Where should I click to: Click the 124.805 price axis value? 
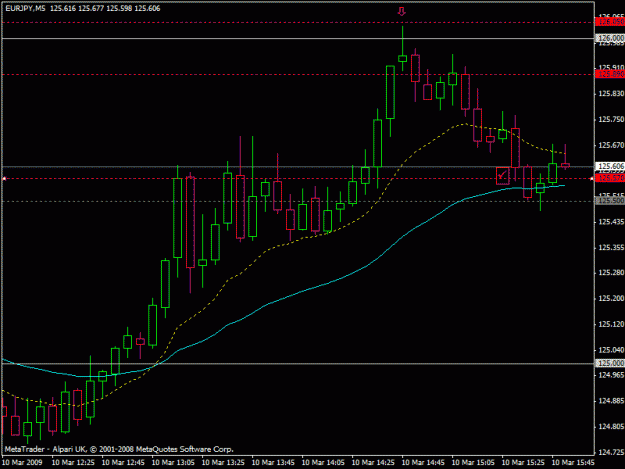coord(611,426)
